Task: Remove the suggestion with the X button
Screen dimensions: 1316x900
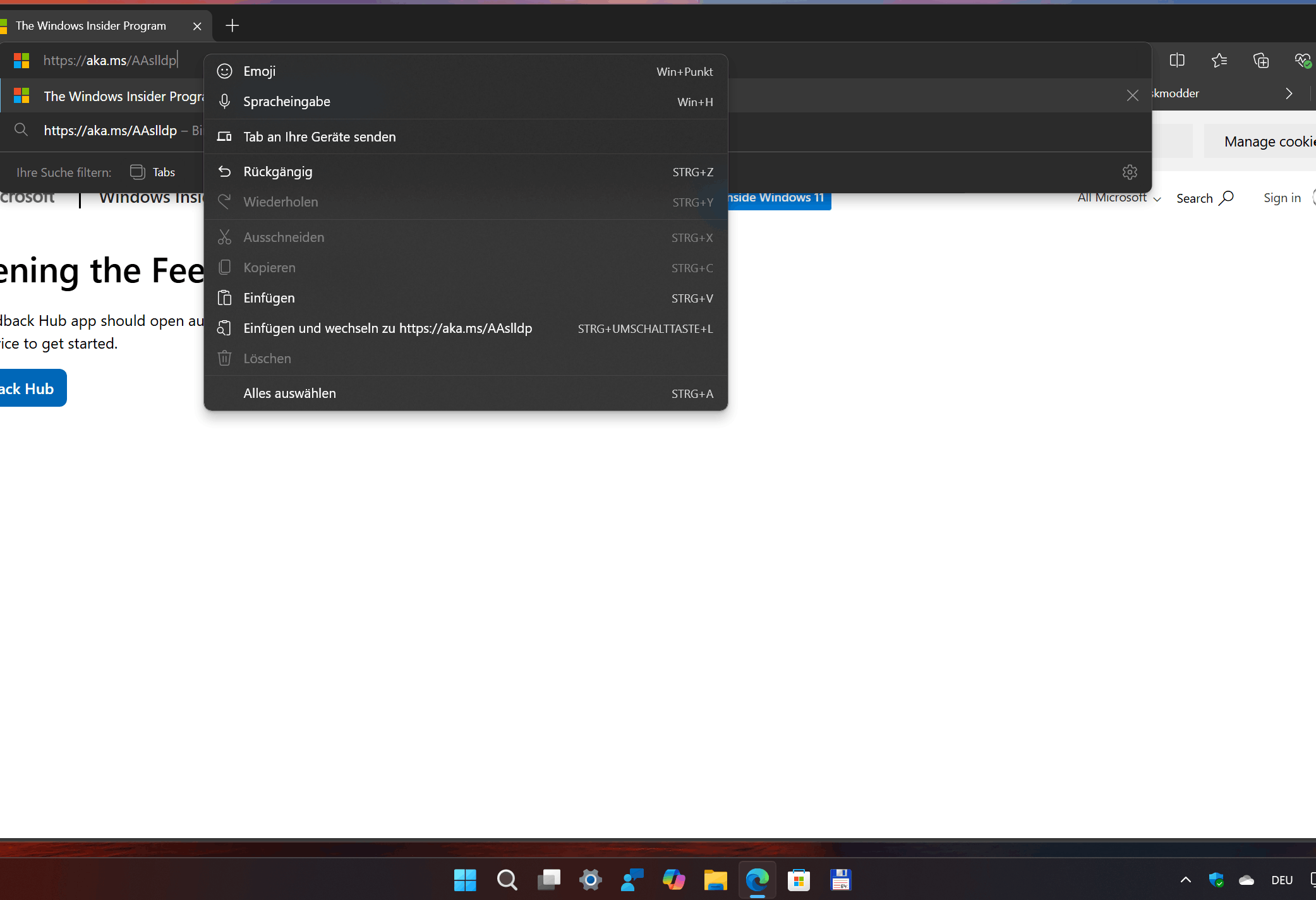Action: pos(1132,95)
